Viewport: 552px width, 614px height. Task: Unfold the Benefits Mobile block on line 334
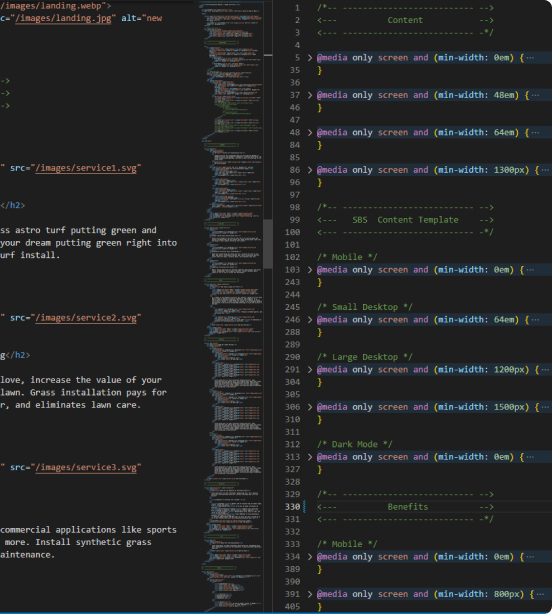click(310, 557)
